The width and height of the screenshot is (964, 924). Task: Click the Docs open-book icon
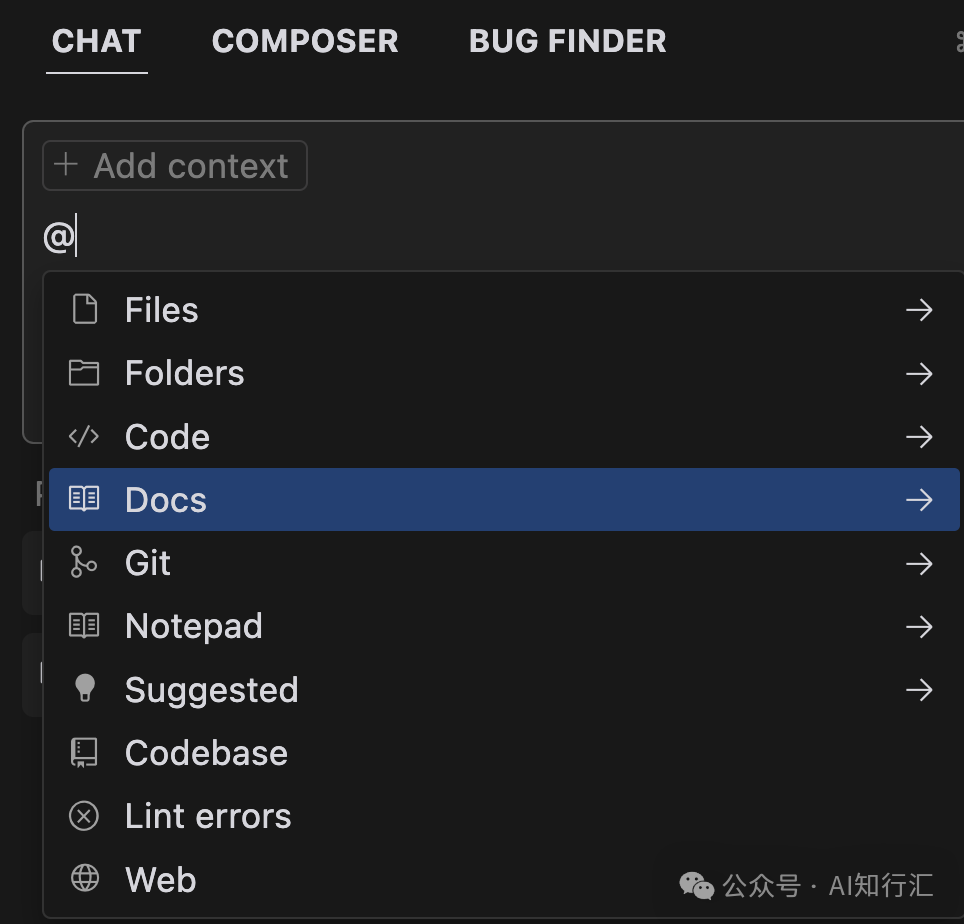coord(84,499)
